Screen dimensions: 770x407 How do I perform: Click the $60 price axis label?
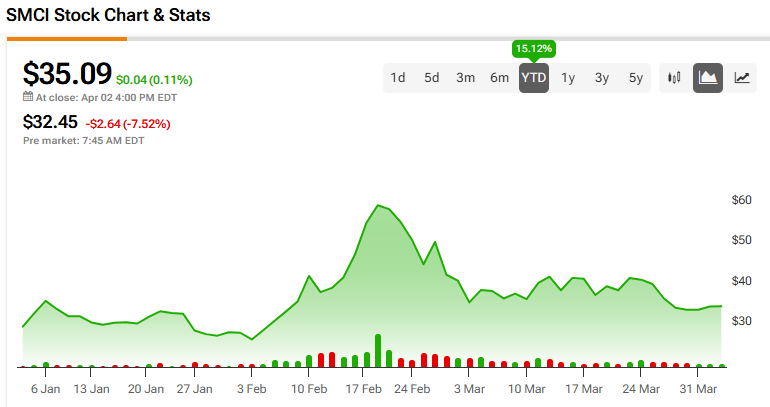point(741,200)
